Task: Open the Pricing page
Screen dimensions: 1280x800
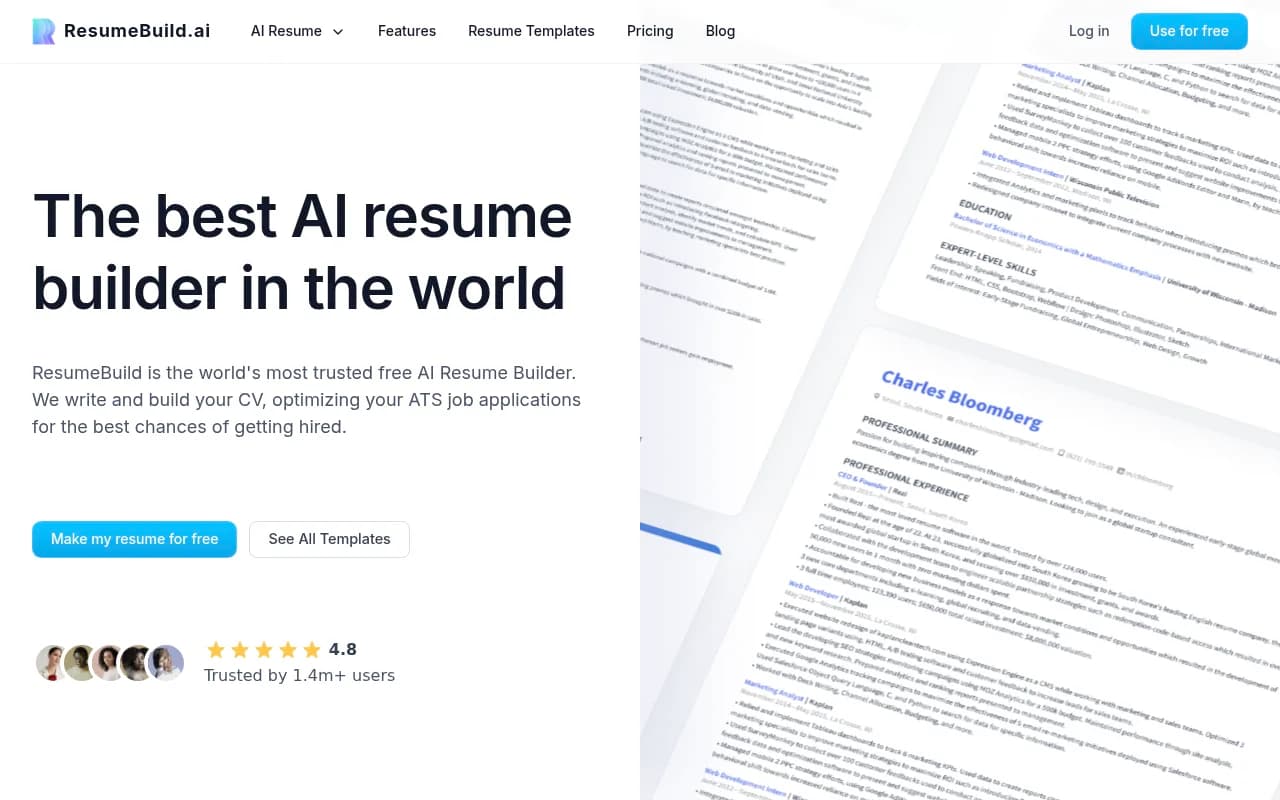Action: pos(650,31)
